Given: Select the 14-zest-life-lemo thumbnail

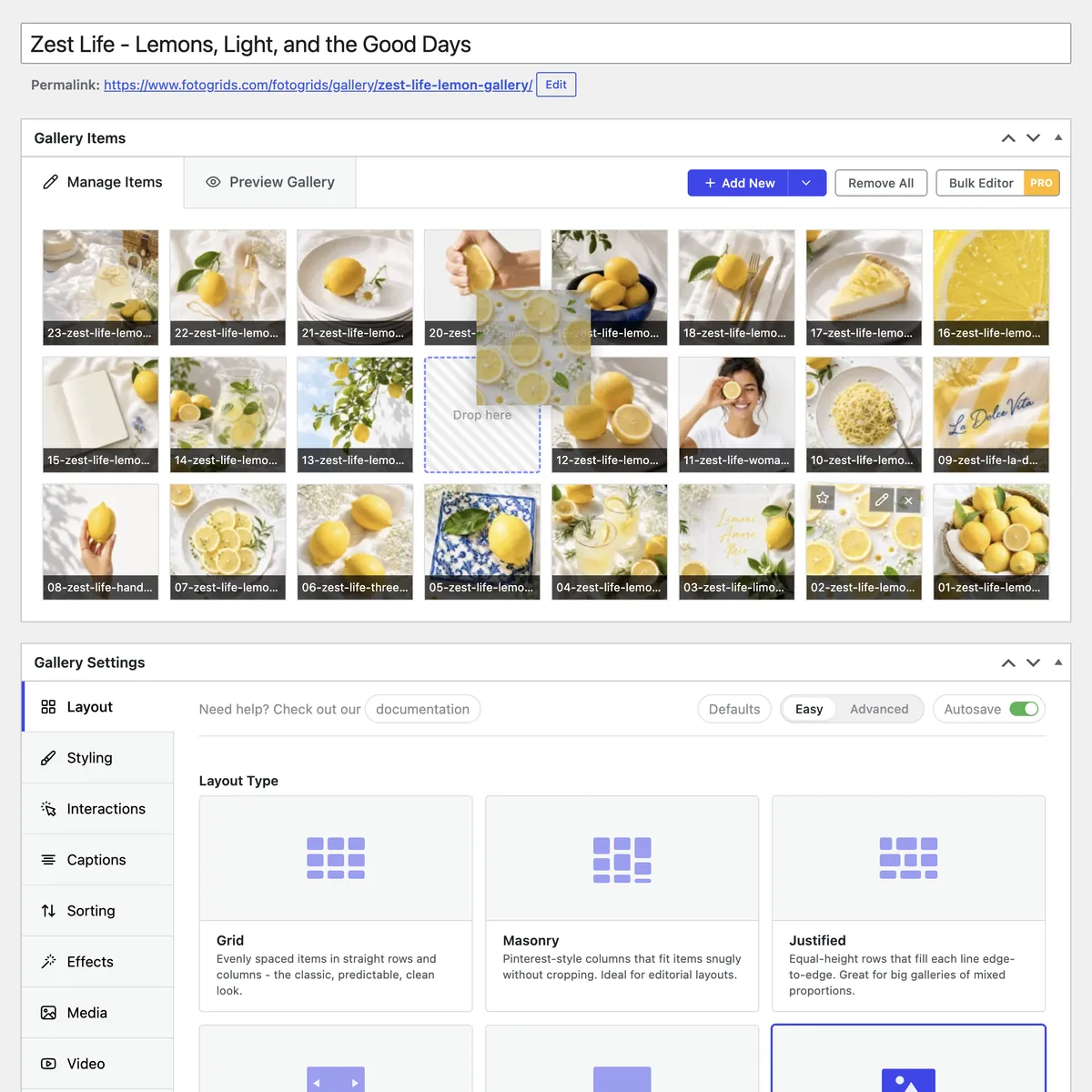Looking at the screenshot, I should click(x=227, y=415).
